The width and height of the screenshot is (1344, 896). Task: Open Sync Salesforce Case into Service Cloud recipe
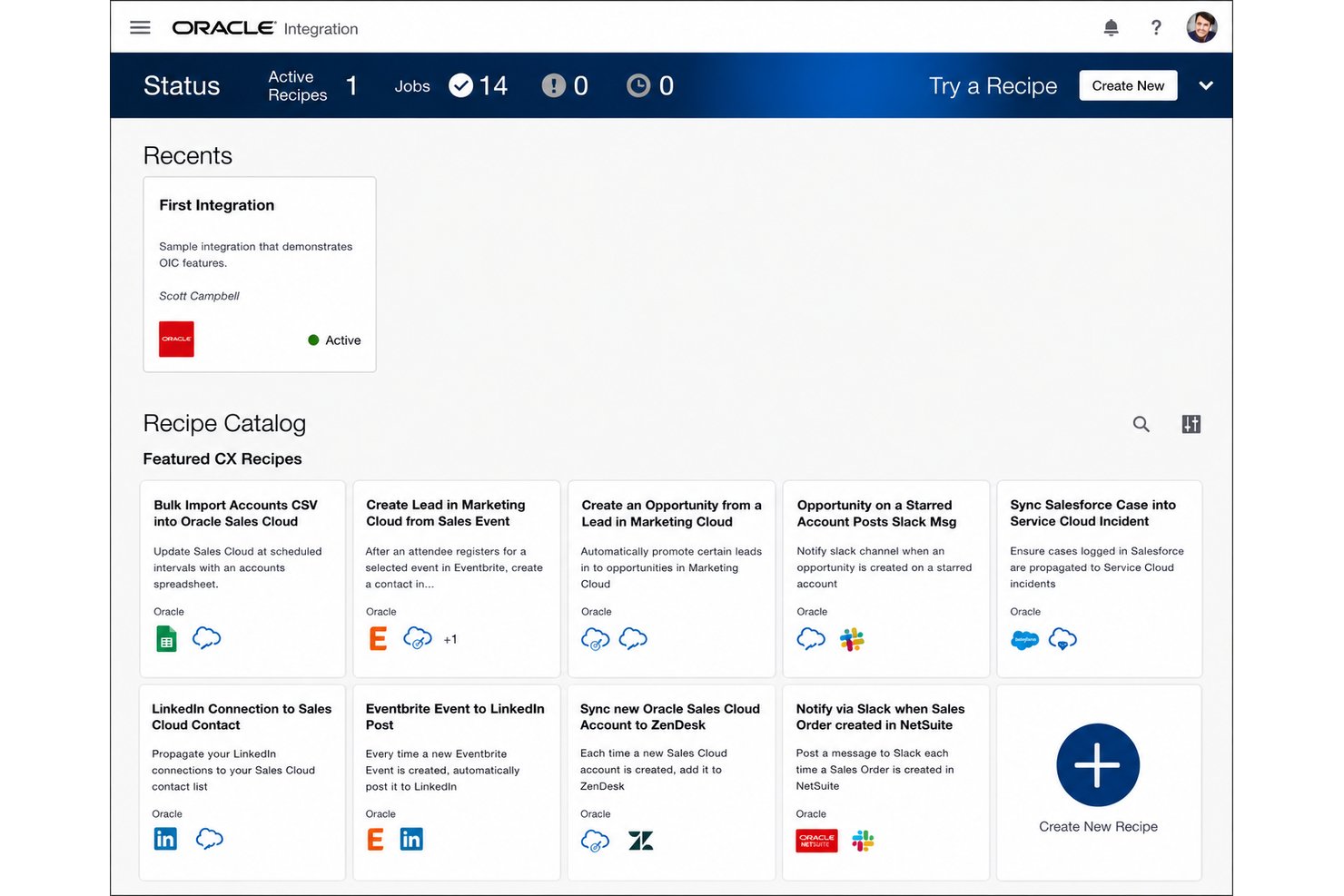[x=1100, y=578]
